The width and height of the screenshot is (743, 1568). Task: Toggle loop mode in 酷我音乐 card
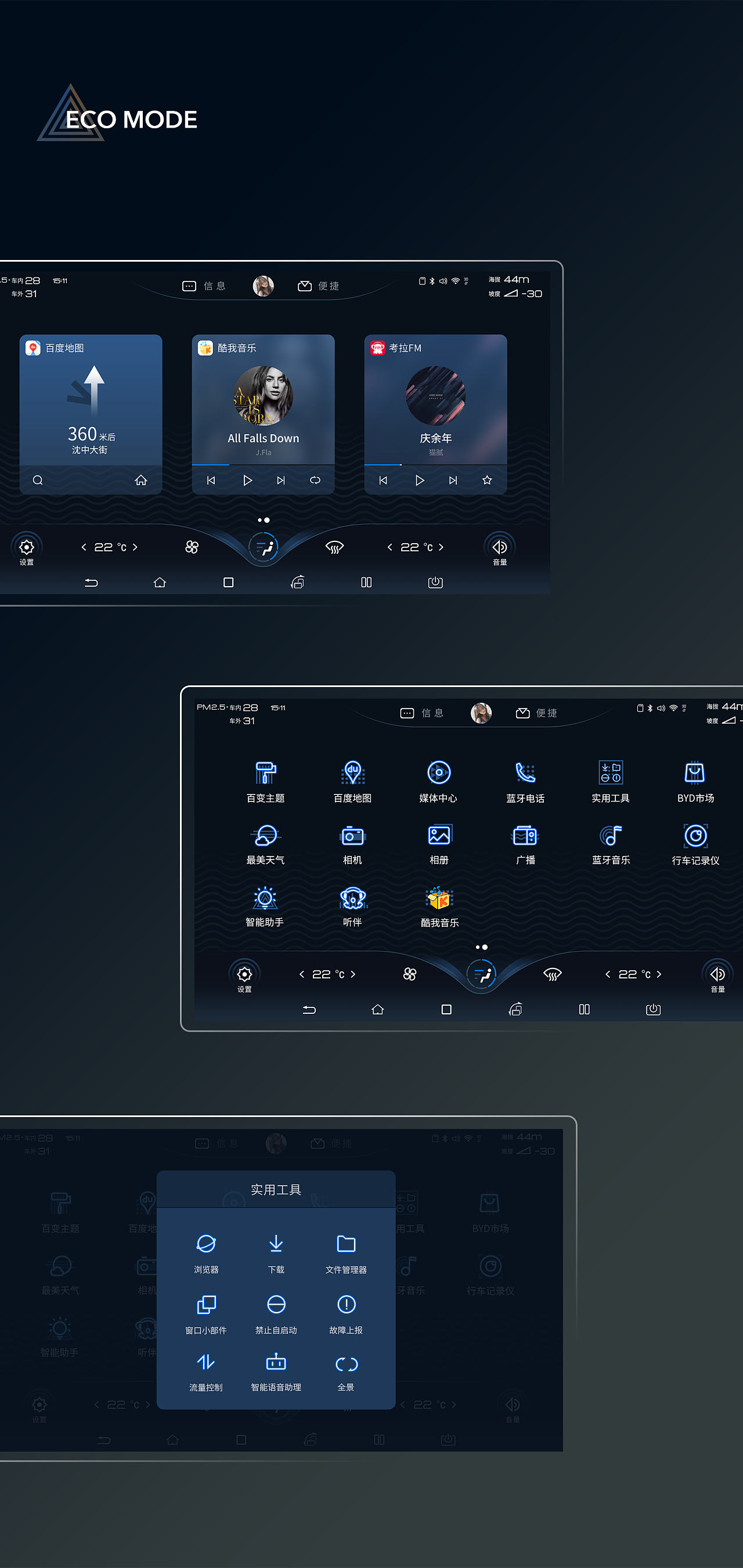coord(315,480)
